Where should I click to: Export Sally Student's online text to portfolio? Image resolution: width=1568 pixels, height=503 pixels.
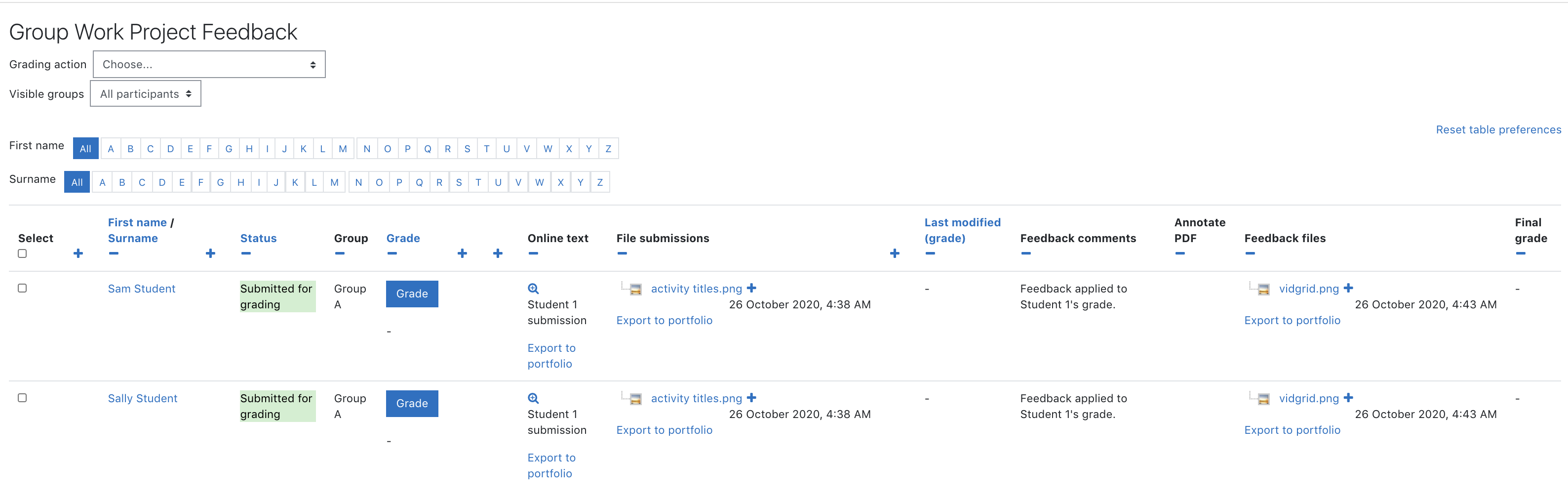[551, 465]
